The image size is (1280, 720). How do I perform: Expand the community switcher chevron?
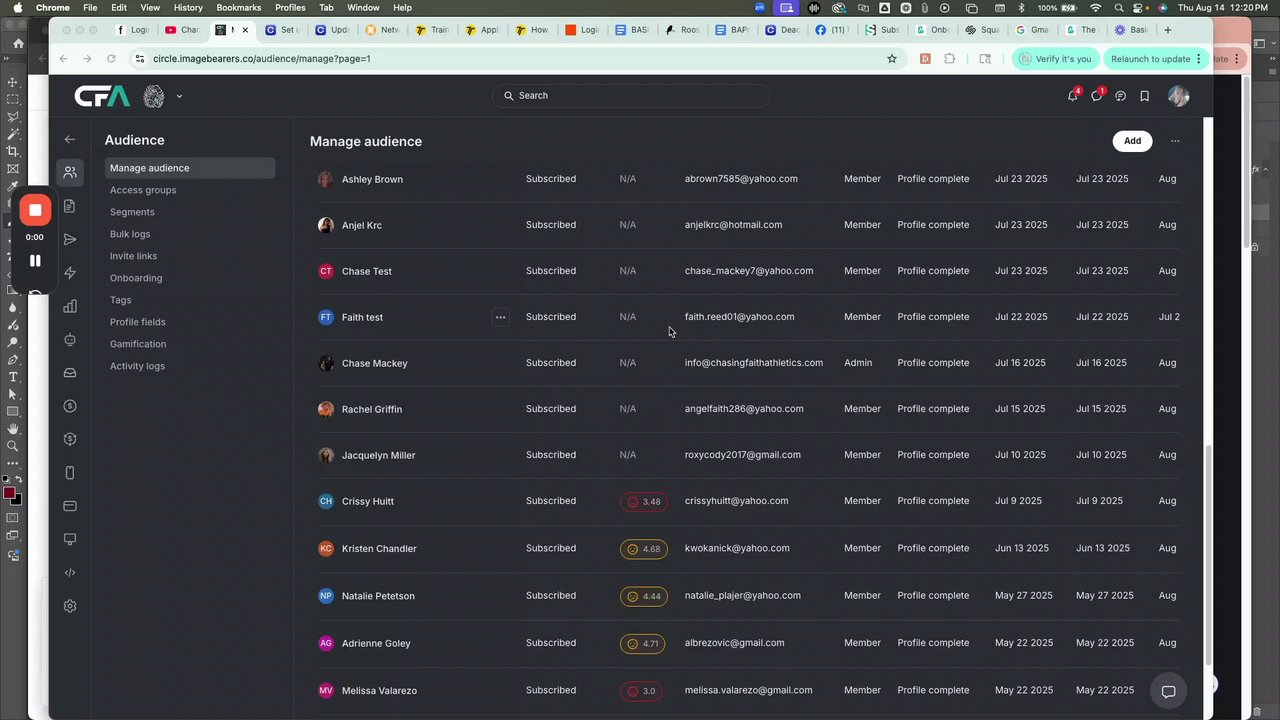tap(179, 97)
